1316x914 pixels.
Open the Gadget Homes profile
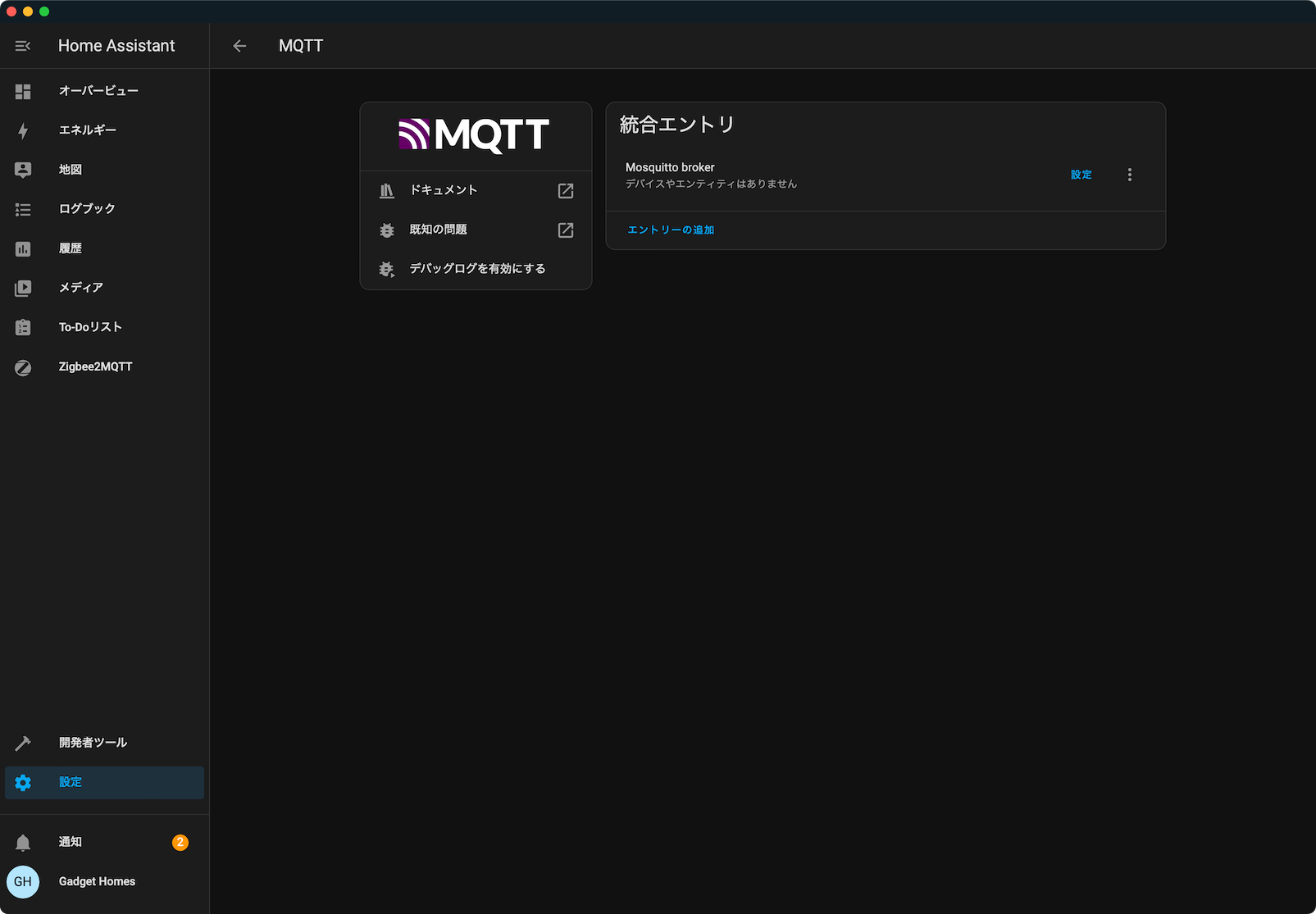tap(104, 882)
